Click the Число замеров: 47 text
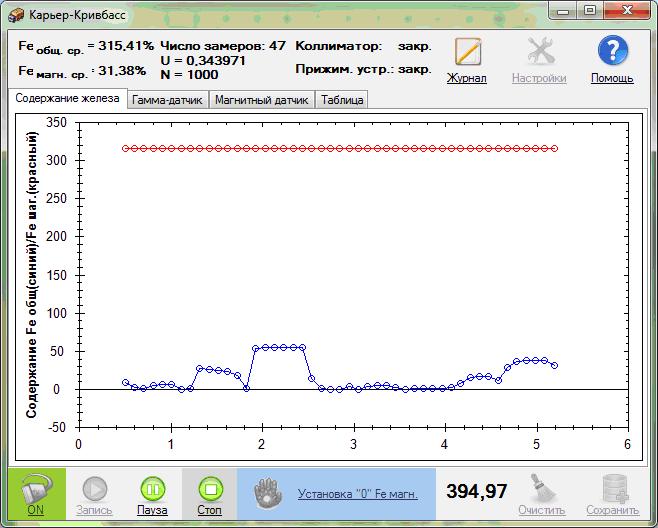The width and height of the screenshot is (658, 528). coord(223,45)
